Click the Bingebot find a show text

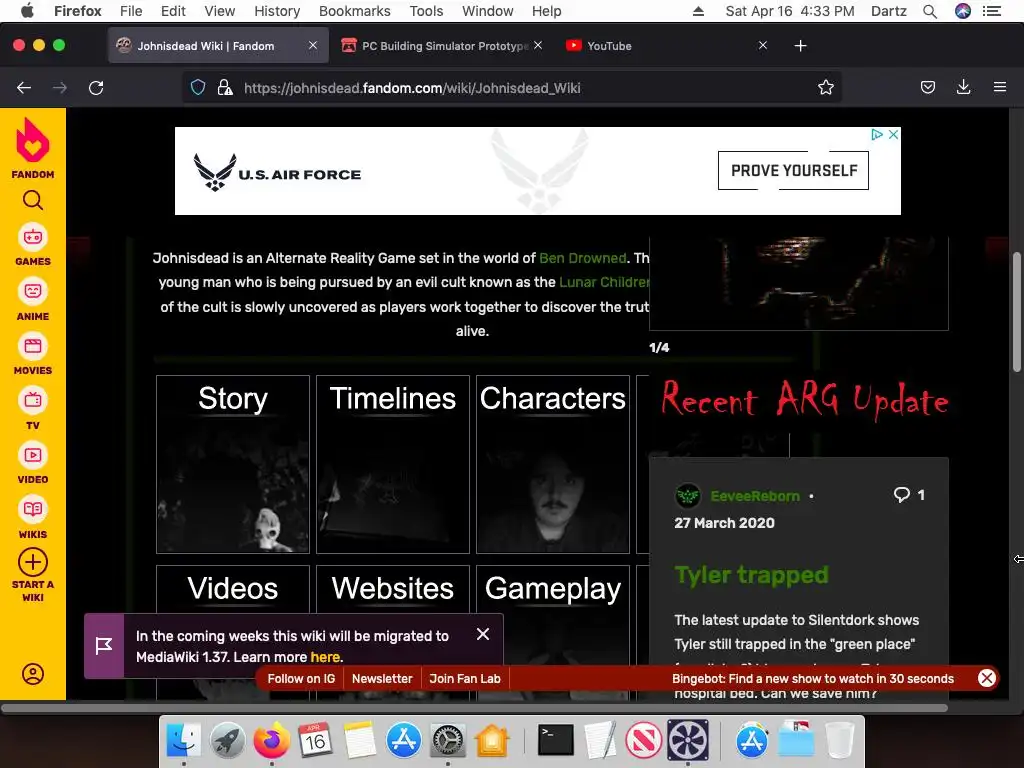coord(812,679)
